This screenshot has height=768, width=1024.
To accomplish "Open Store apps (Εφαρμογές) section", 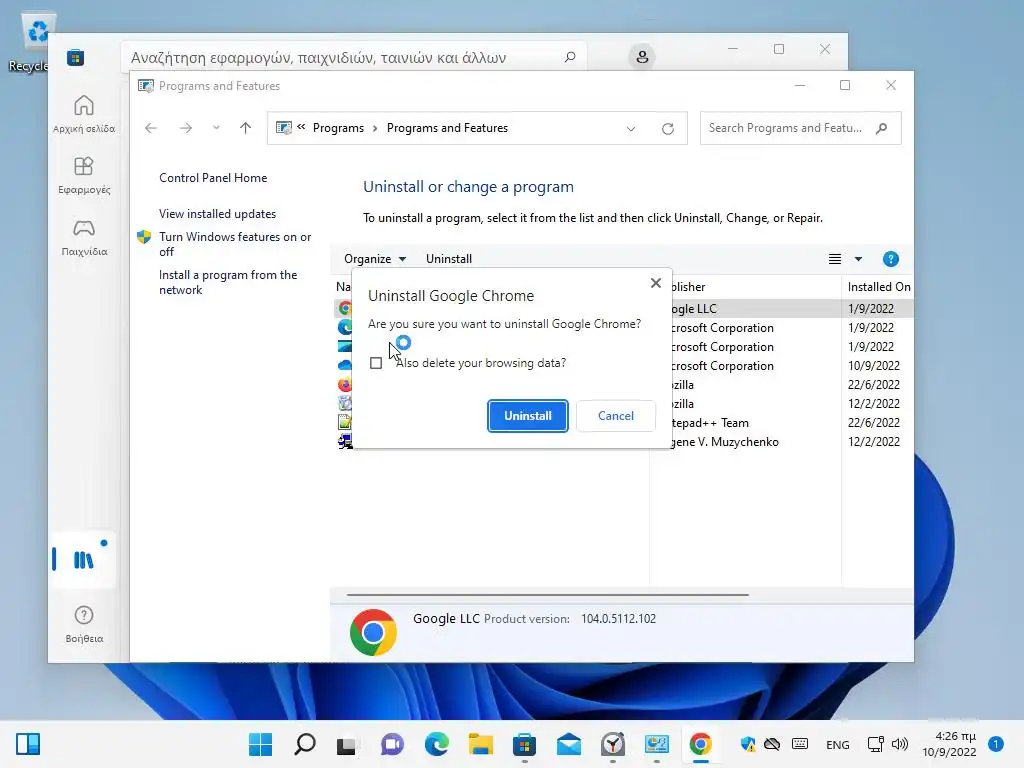I will coord(84,175).
